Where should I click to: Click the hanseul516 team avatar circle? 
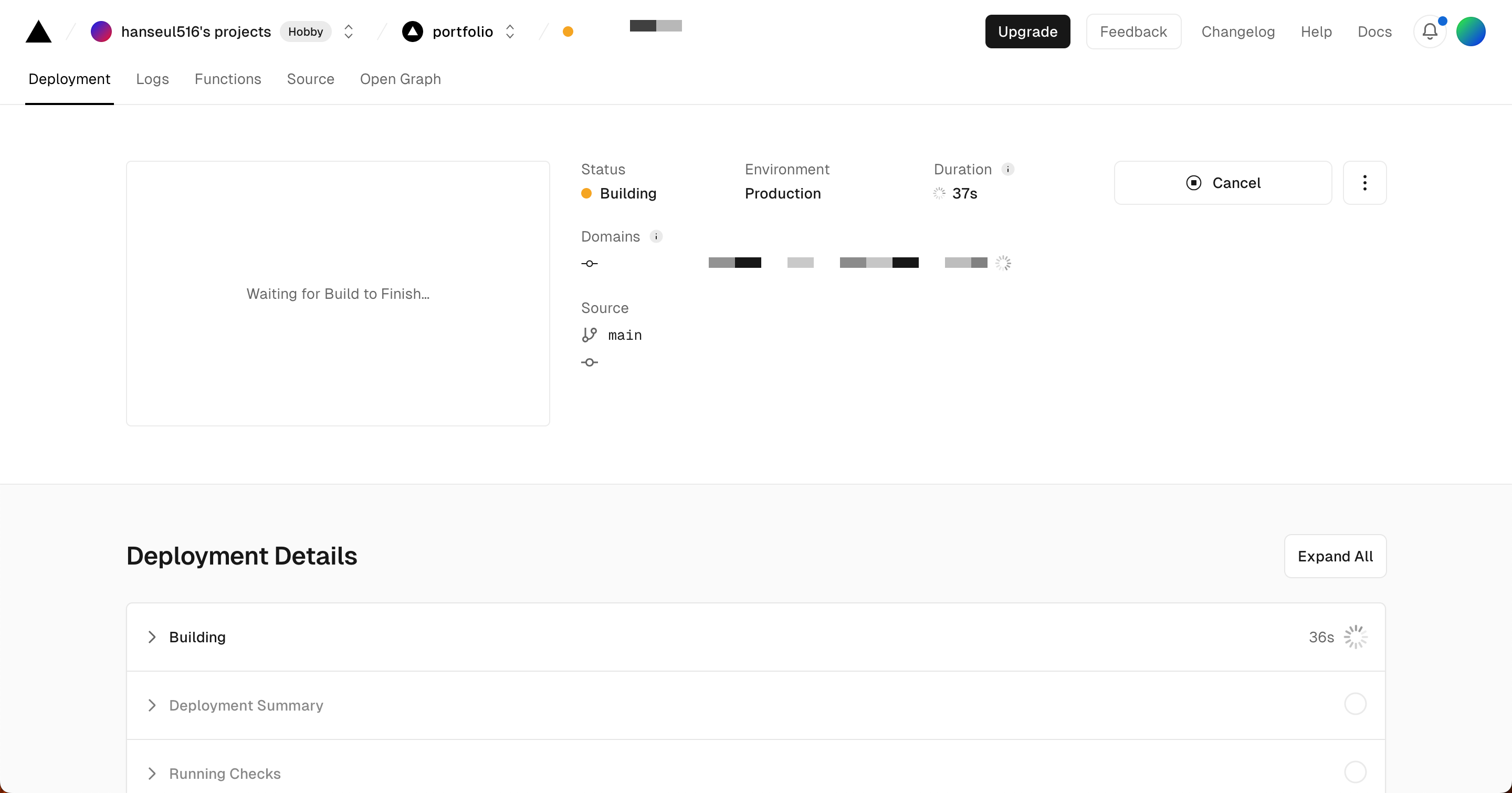[x=101, y=32]
